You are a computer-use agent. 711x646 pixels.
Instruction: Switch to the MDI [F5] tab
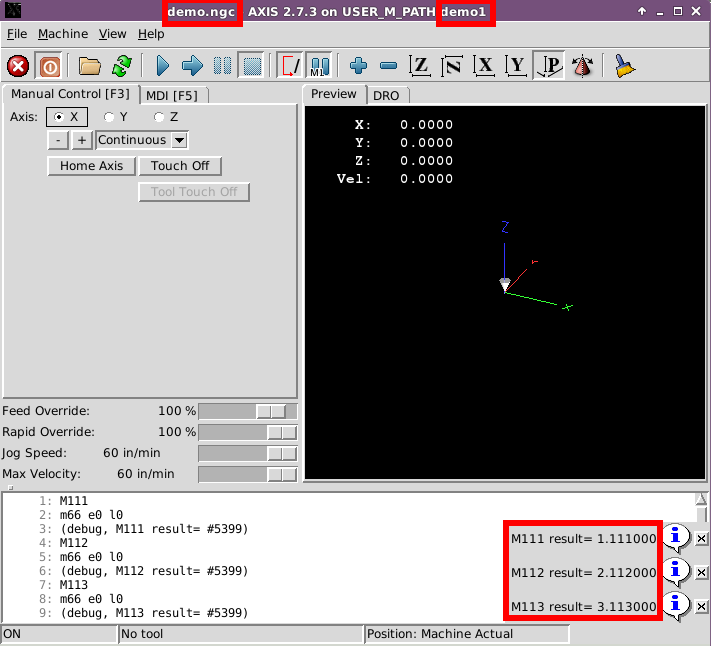click(172, 96)
